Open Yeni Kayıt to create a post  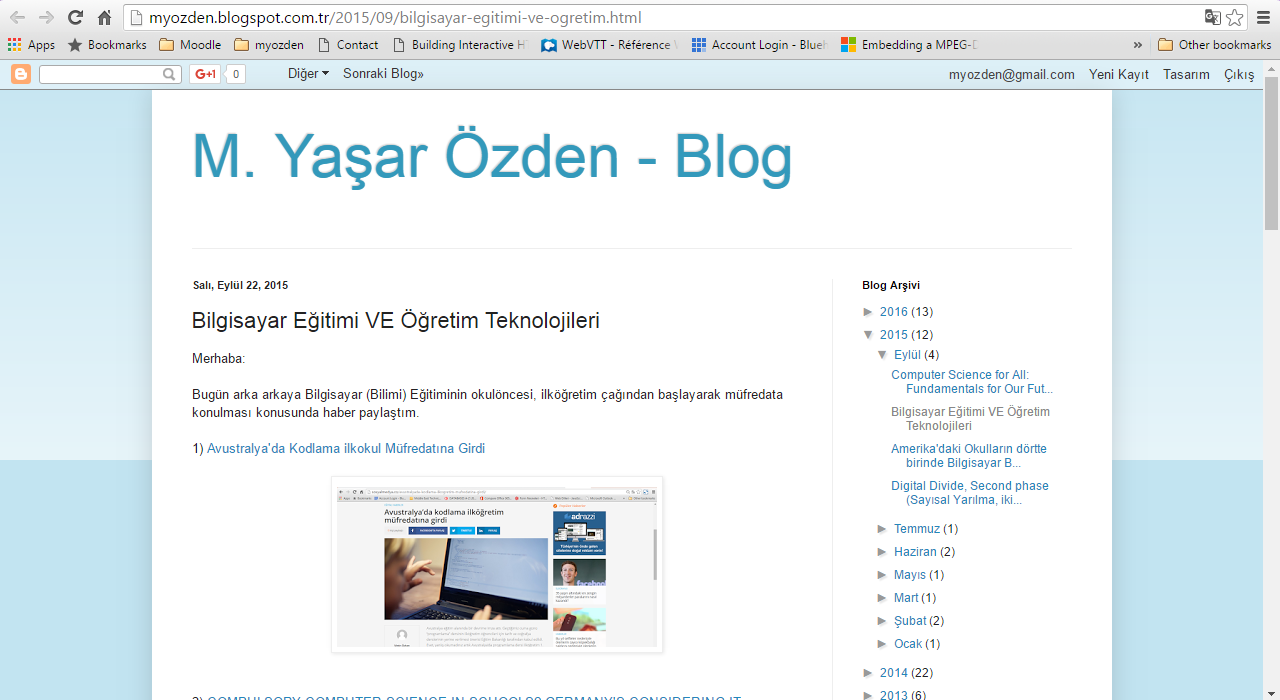pos(1119,75)
